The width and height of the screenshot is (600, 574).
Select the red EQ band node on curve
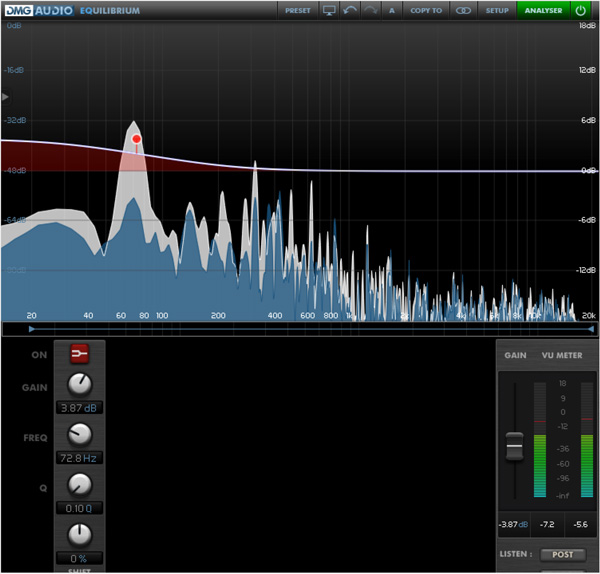tap(136, 139)
